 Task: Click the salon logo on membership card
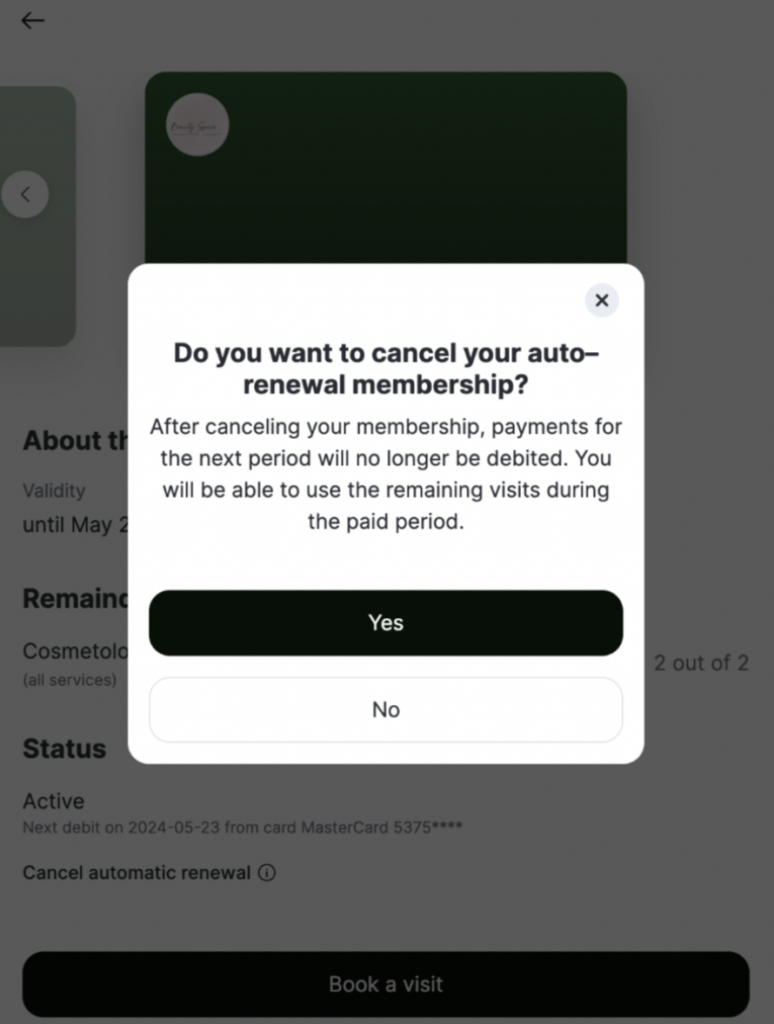(x=197, y=125)
